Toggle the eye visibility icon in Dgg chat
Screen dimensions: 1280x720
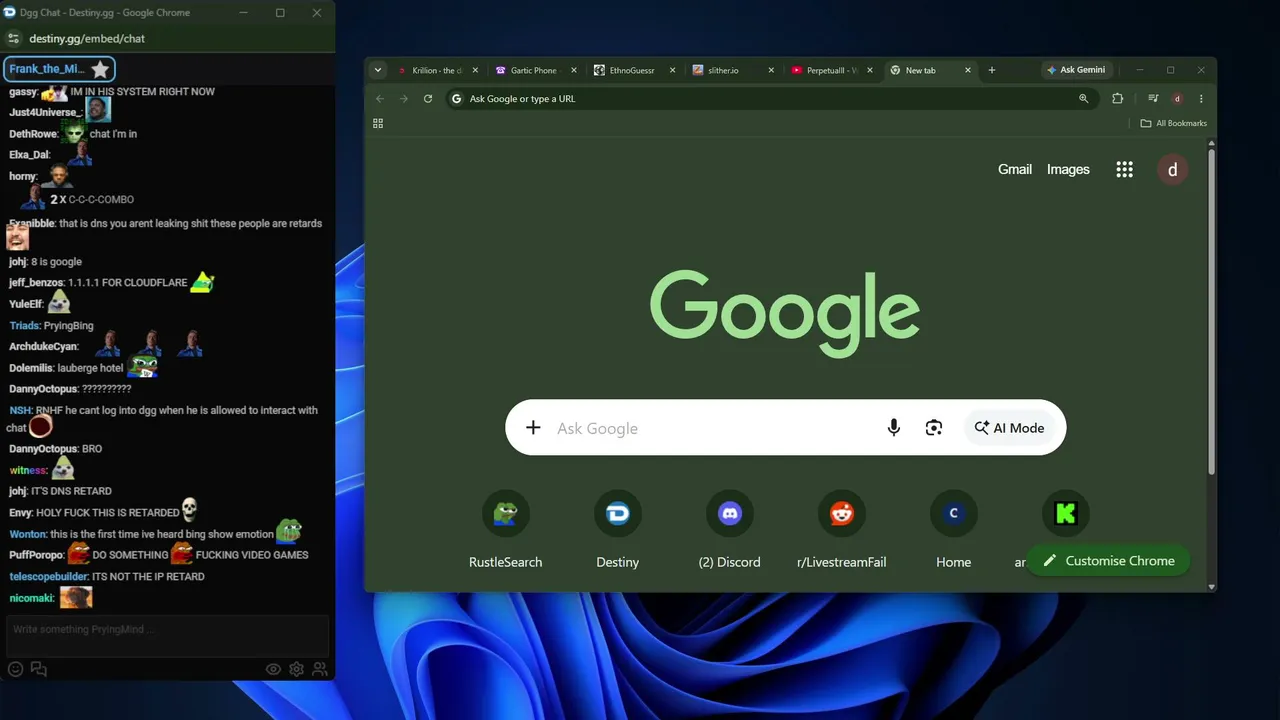tap(273, 669)
